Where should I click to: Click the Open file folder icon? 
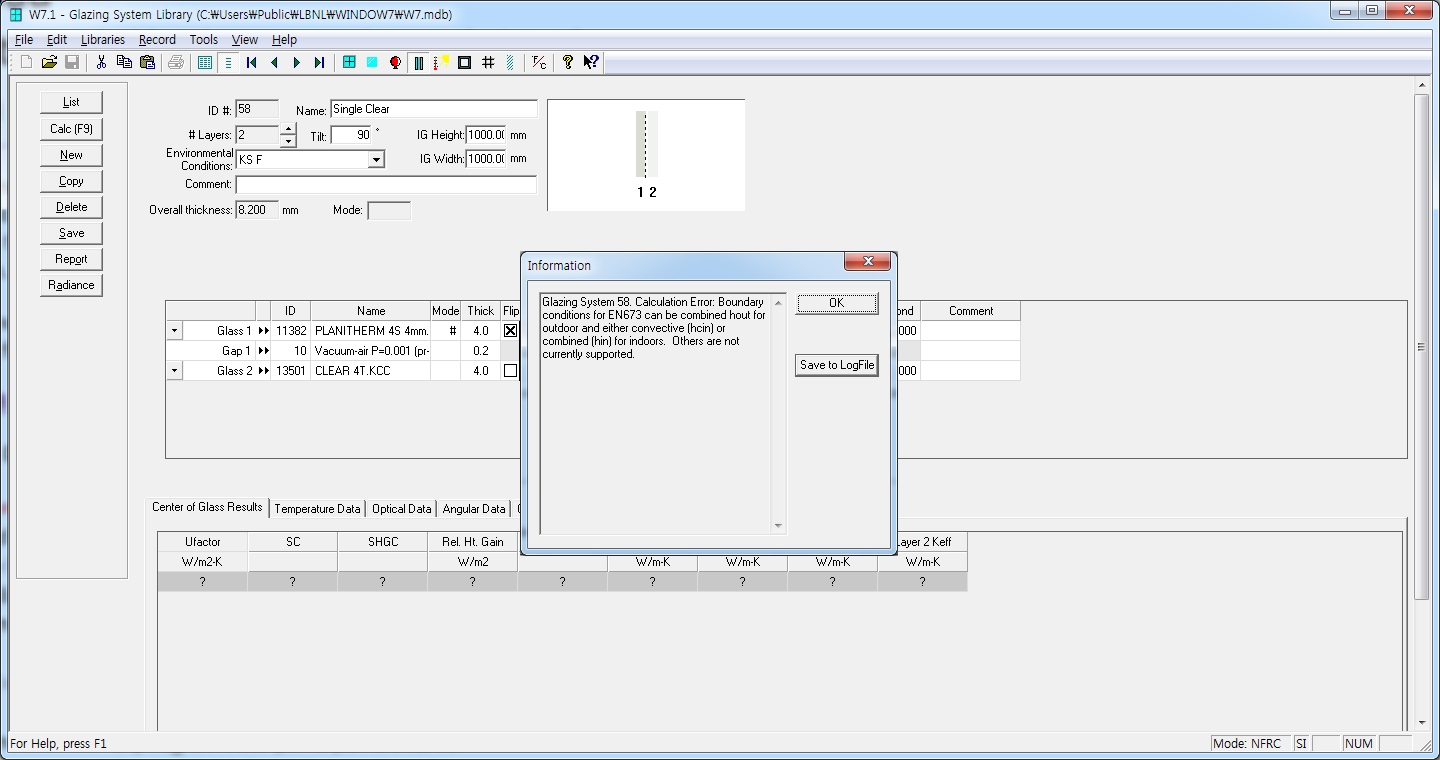[48, 62]
